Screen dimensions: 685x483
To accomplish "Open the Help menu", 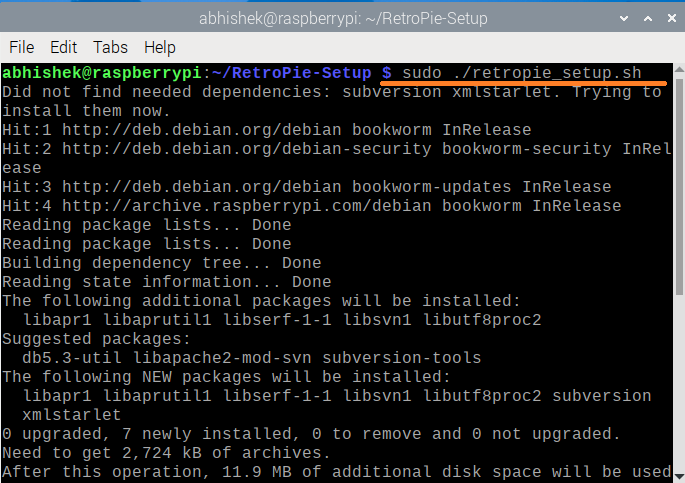I will coord(159,47).
